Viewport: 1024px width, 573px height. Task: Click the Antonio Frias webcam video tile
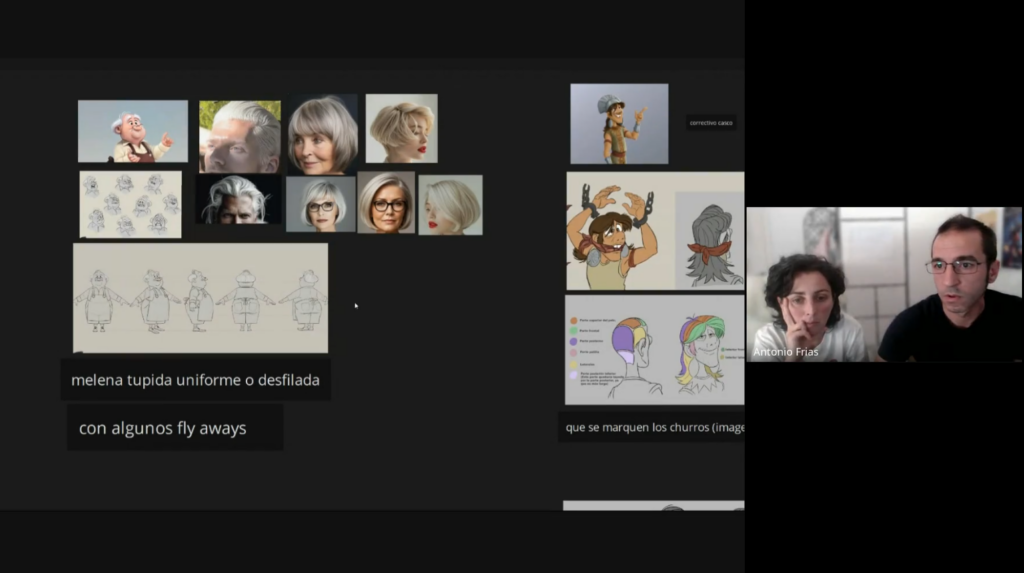click(x=884, y=284)
